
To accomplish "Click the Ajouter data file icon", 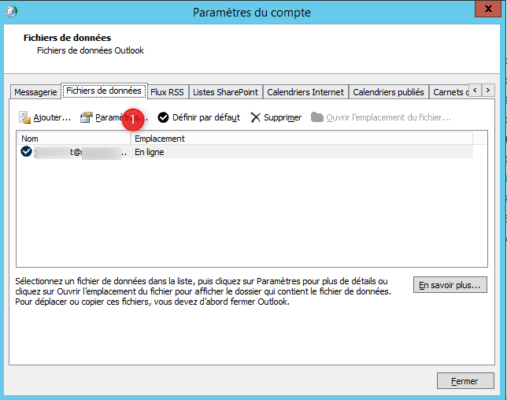I will [x=25, y=117].
